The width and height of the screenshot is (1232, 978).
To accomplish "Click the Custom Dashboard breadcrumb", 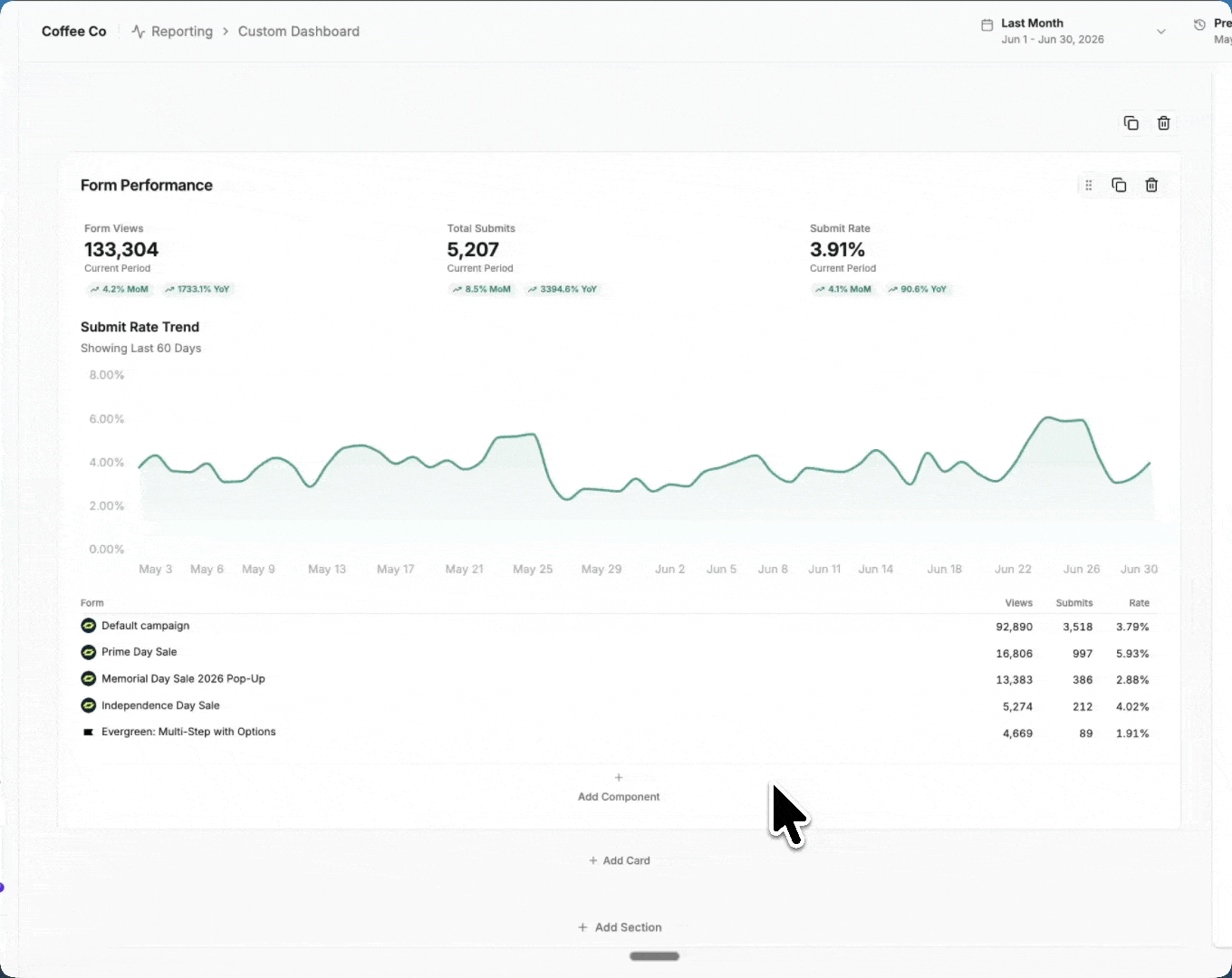I will coord(299,32).
